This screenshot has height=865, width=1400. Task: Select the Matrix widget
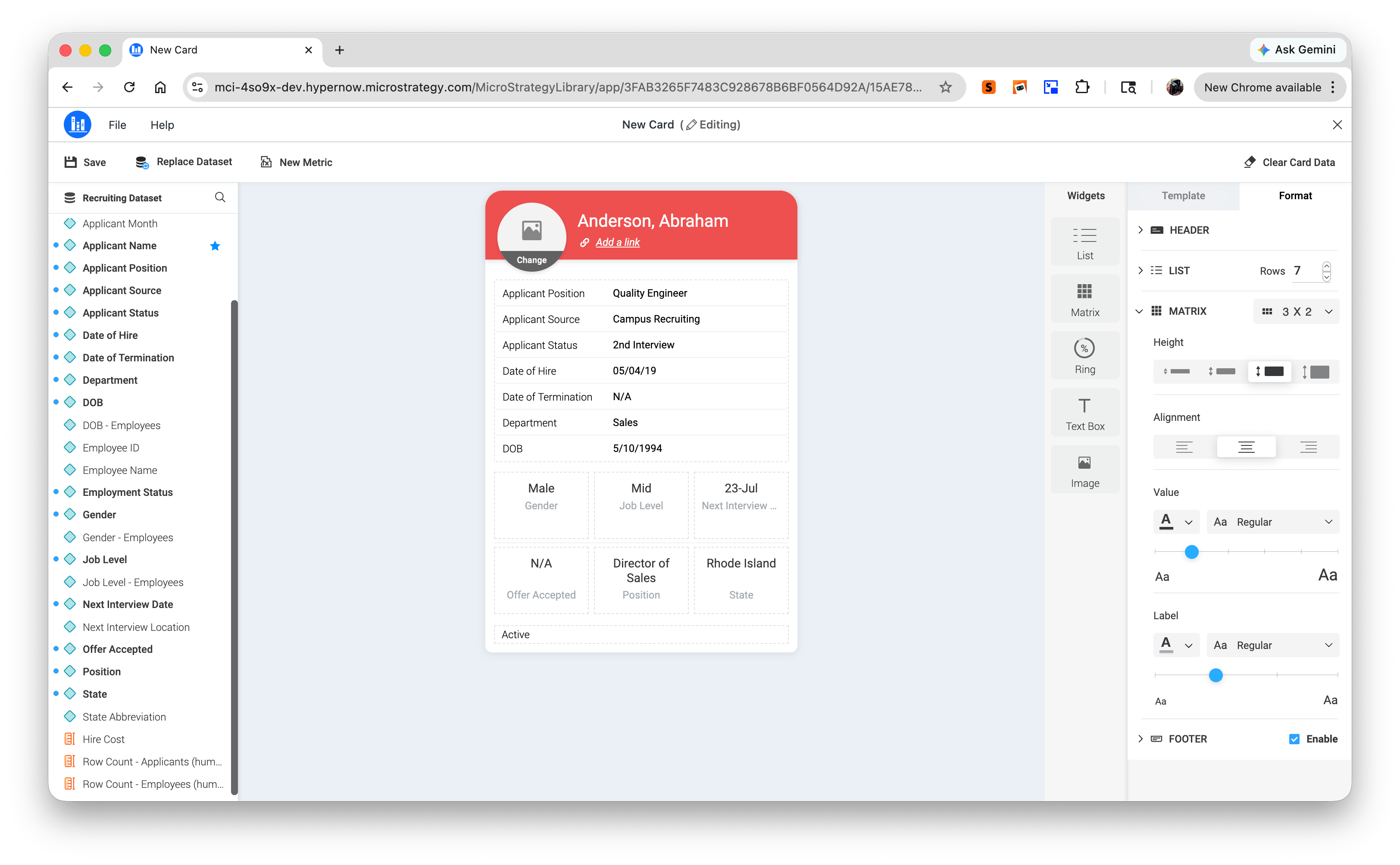tap(1084, 298)
